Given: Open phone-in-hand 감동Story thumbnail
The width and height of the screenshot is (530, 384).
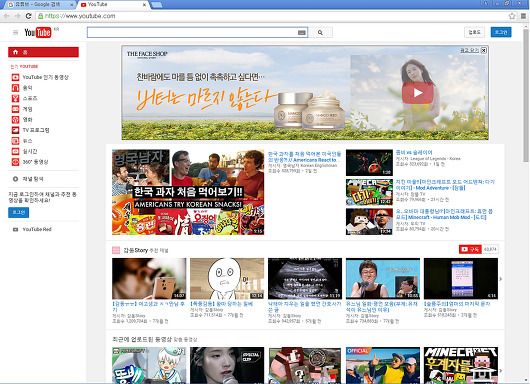Looking at the screenshot, I should coord(149,279).
